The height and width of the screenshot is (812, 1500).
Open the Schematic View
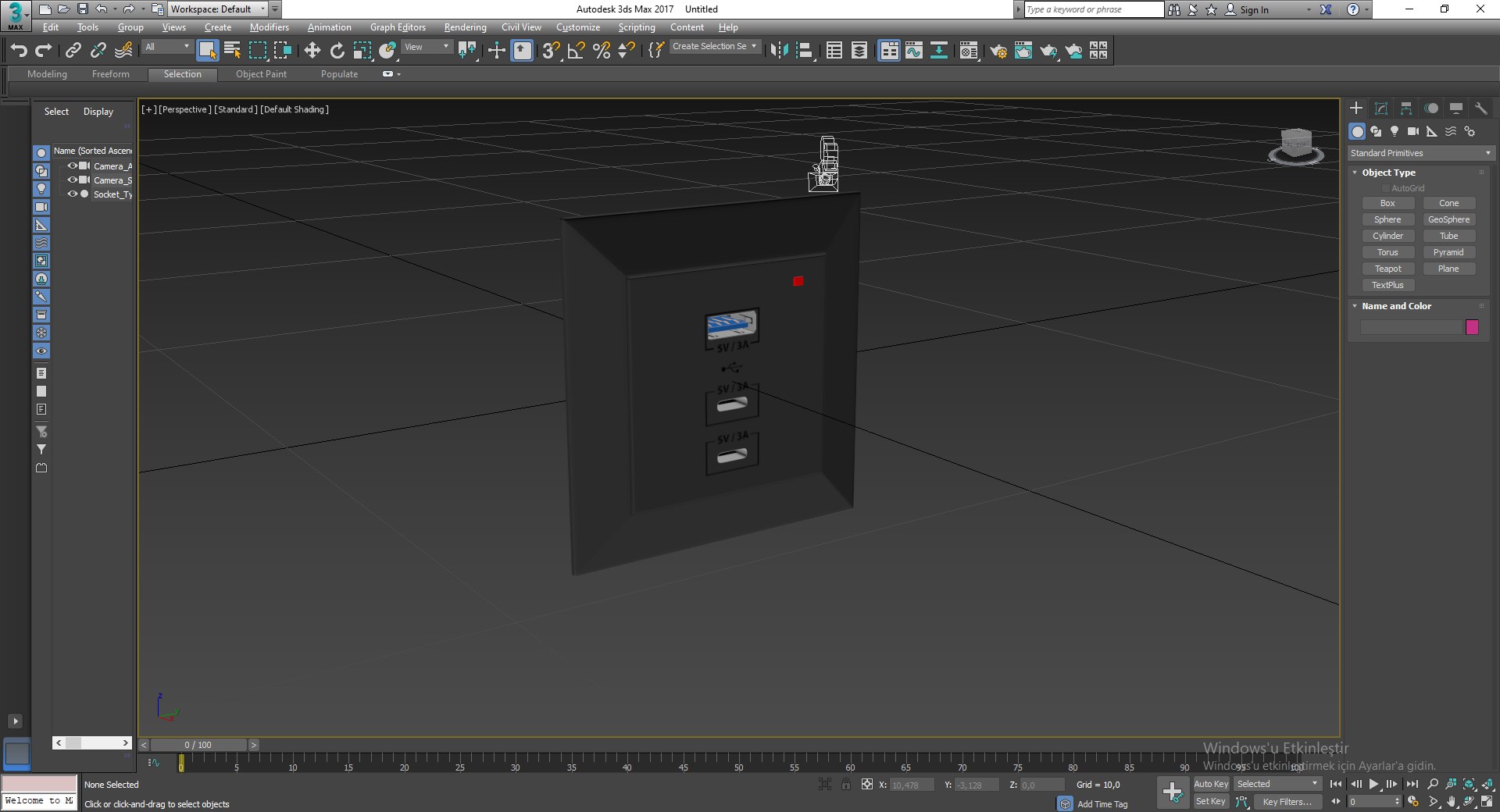click(x=938, y=51)
